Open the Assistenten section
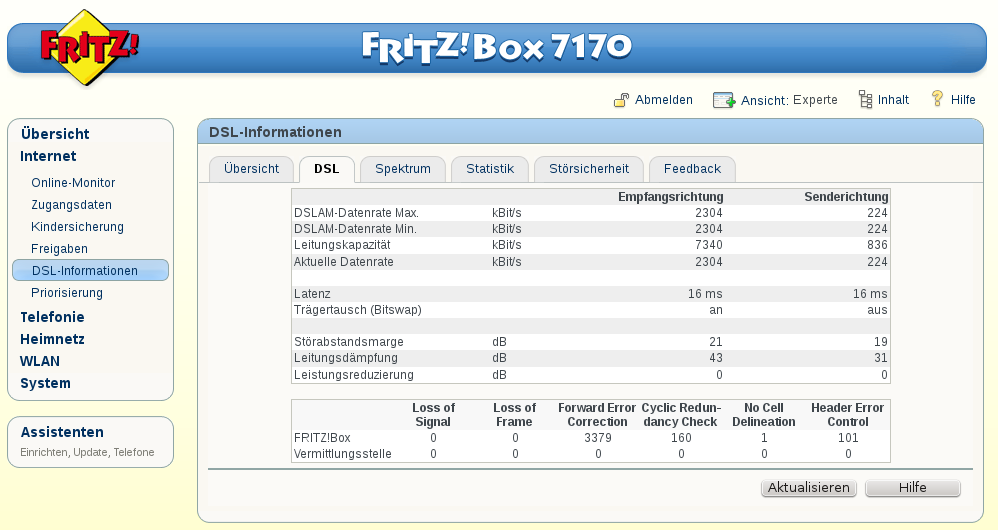Image resolution: width=998 pixels, height=530 pixels. pos(62,432)
